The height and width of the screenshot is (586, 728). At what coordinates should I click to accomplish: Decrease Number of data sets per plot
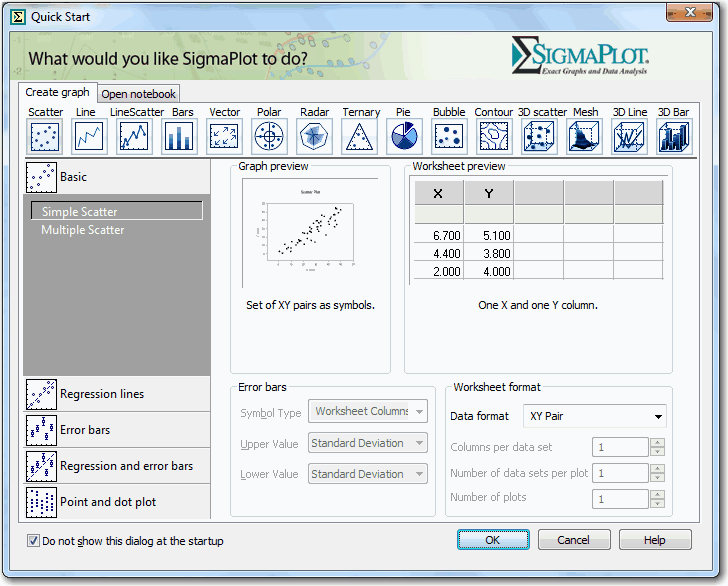coord(657,478)
